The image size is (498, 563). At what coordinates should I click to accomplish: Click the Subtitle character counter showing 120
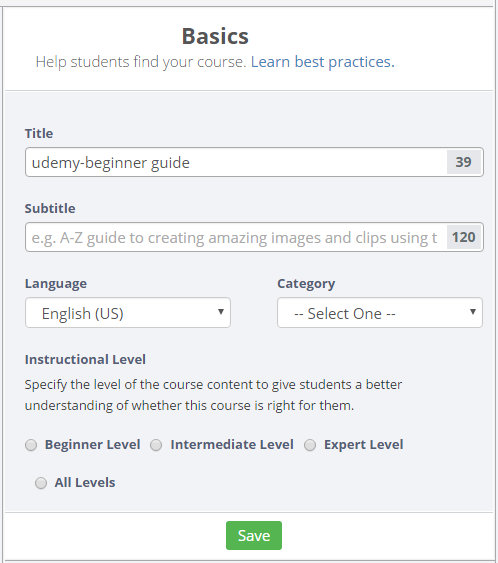(464, 237)
